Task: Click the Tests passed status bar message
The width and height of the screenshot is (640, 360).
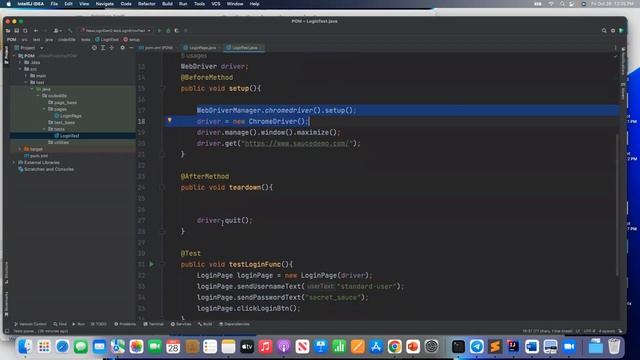Action: (41, 331)
